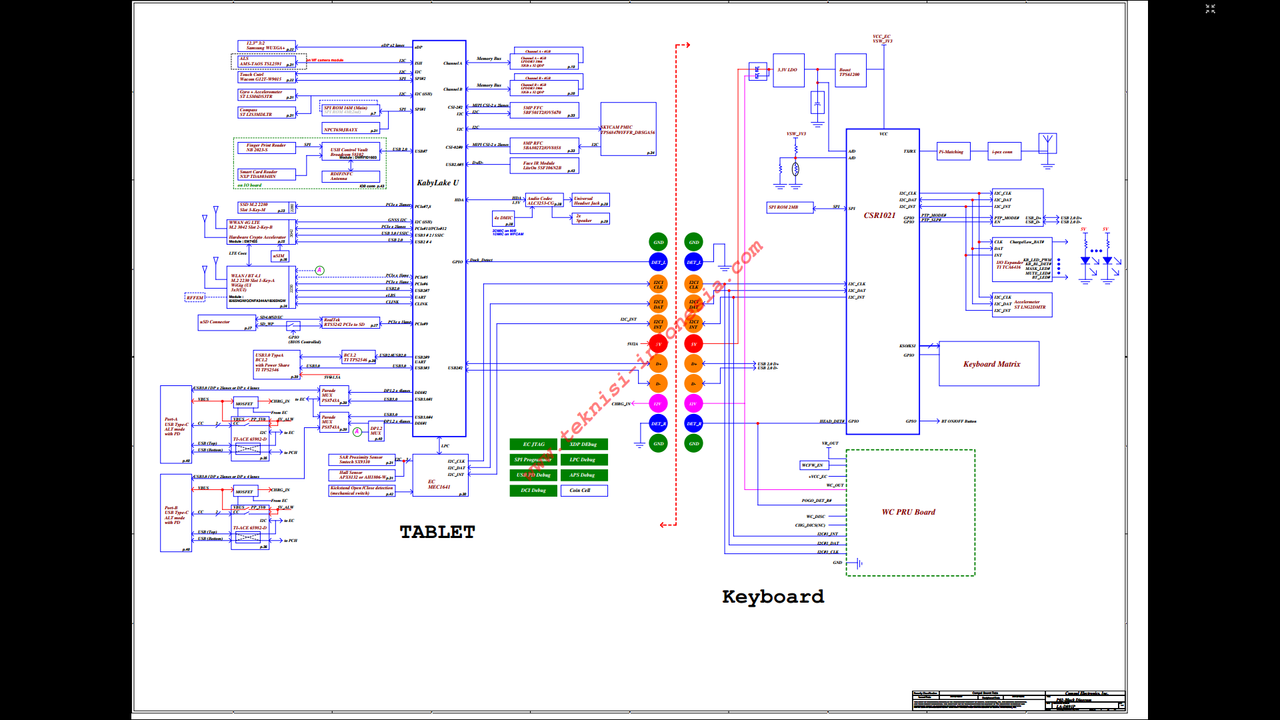Screen dimensions: 1280x720
Task: Click the RealTek RTS5242 PCIe to SD block
Action: [351, 322]
